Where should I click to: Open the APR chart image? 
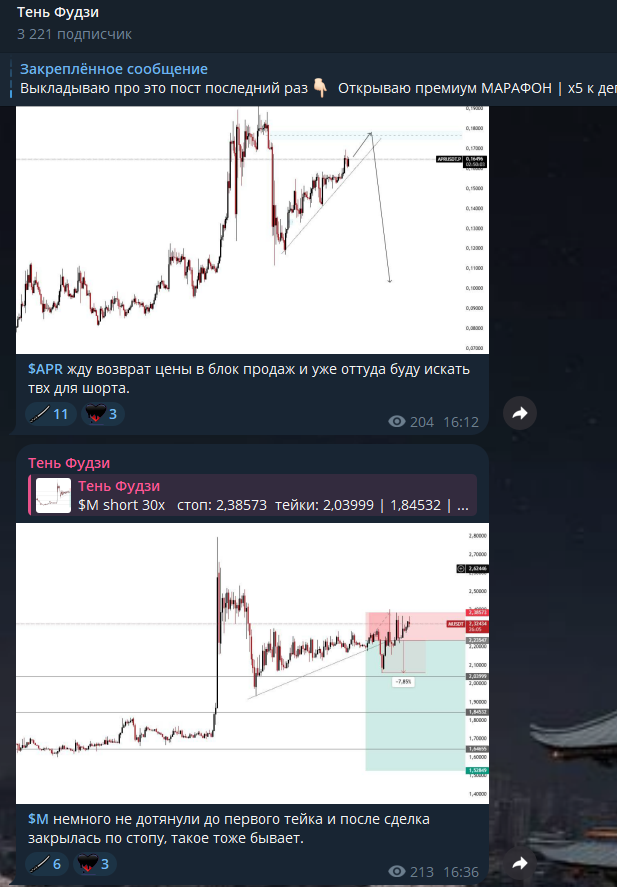pos(252,230)
